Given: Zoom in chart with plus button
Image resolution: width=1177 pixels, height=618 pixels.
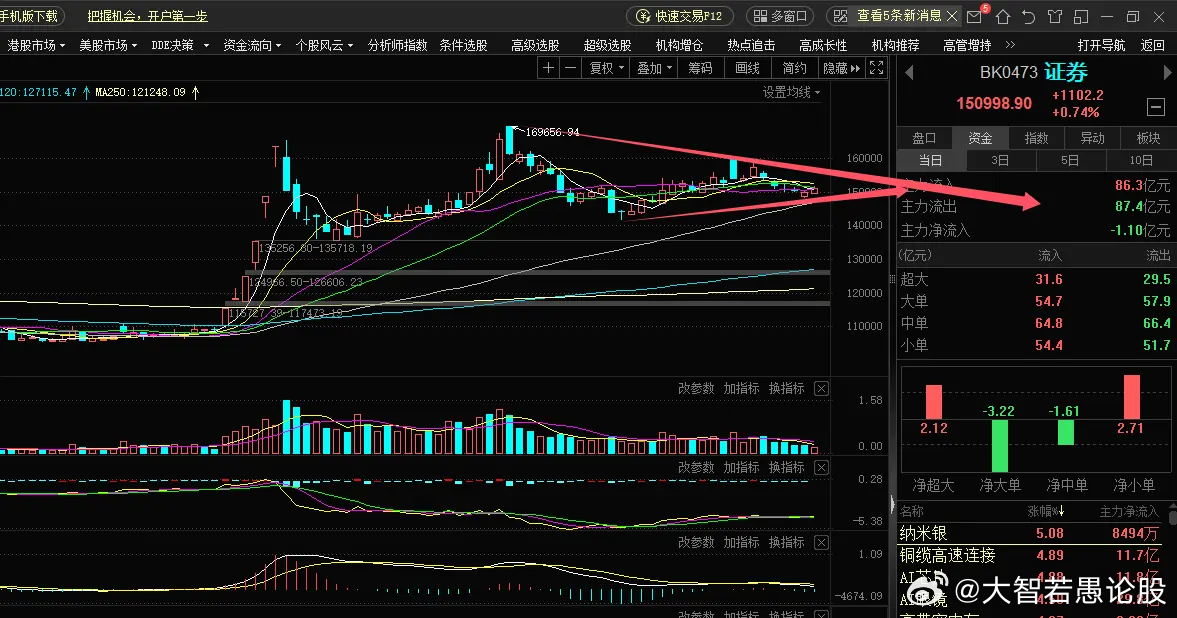Looking at the screenshot, I should click(548, 68).
